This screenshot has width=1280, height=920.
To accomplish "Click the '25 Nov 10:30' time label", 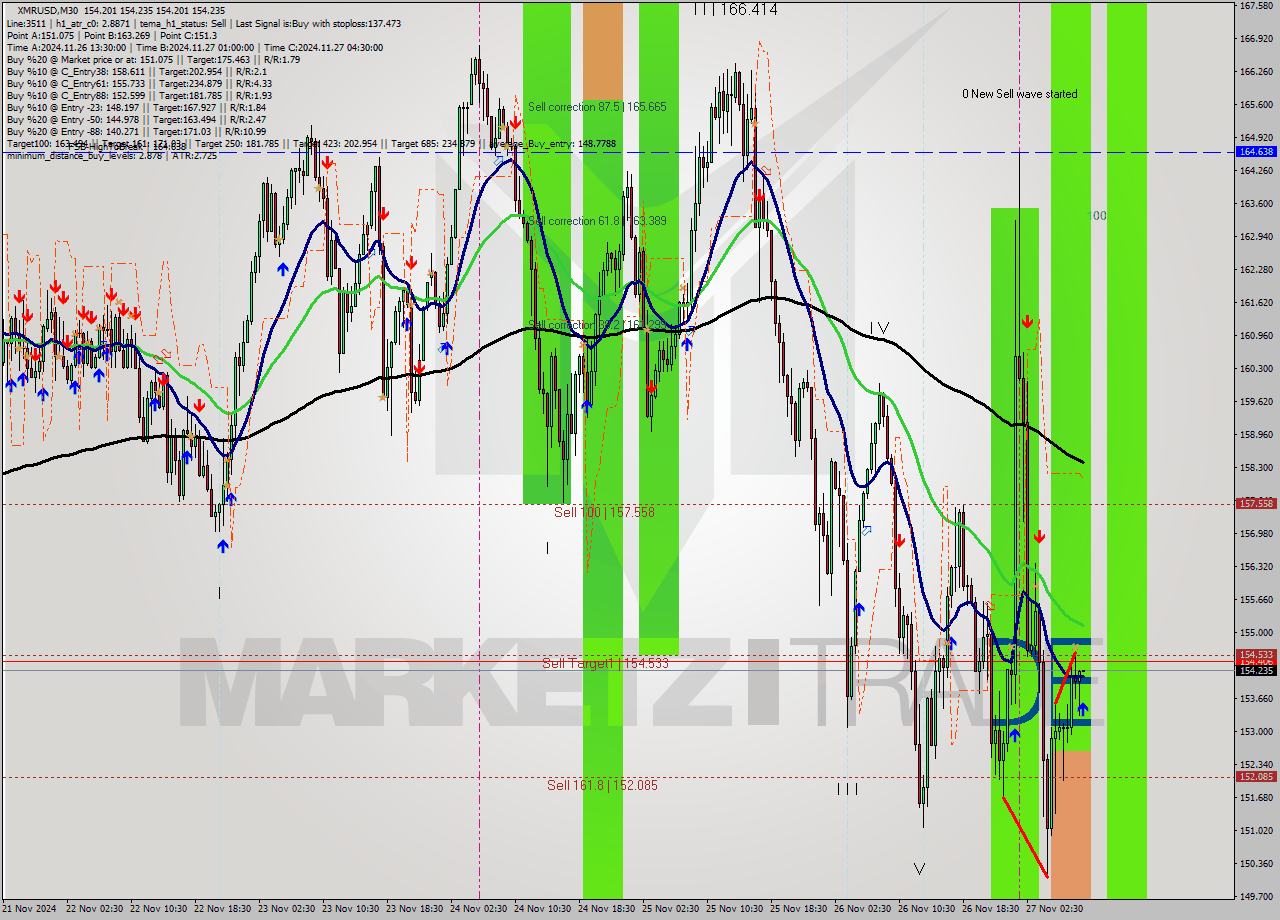I will pos(734,909).
